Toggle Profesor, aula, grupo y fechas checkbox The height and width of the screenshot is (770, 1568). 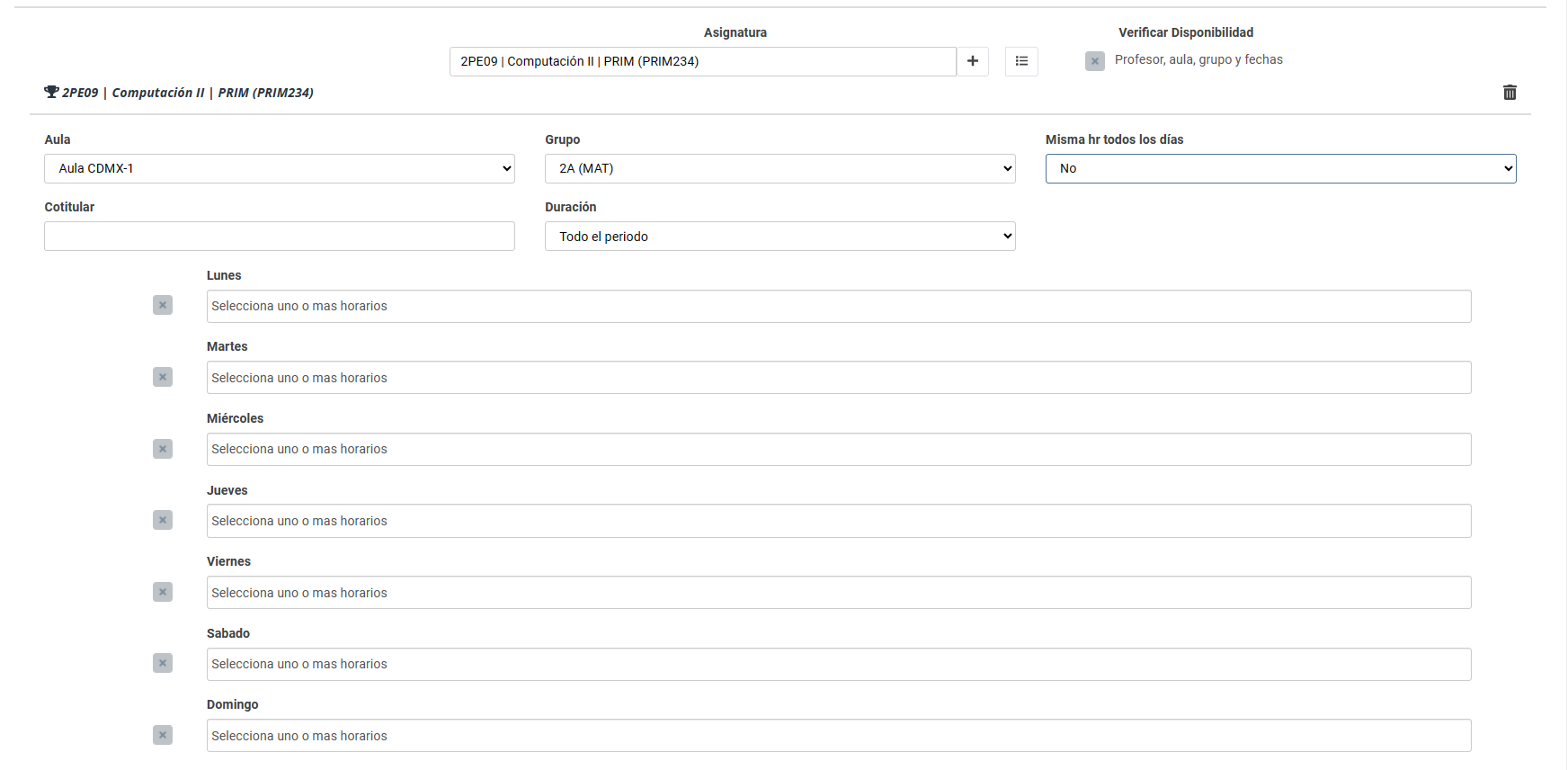coord(1095,61)
